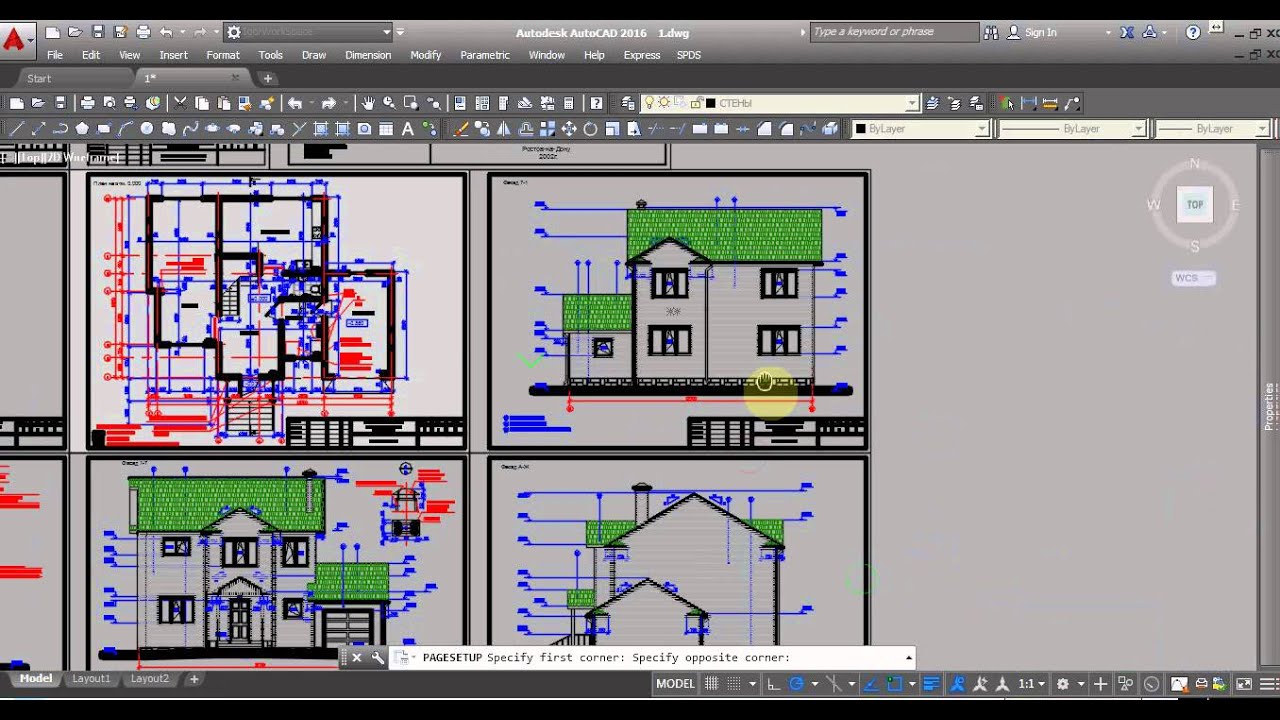This screenshot has height=720, width=1280.
Task: Click the black layer color swatch beside СТЕНЫ
Action: click(711, 103)
